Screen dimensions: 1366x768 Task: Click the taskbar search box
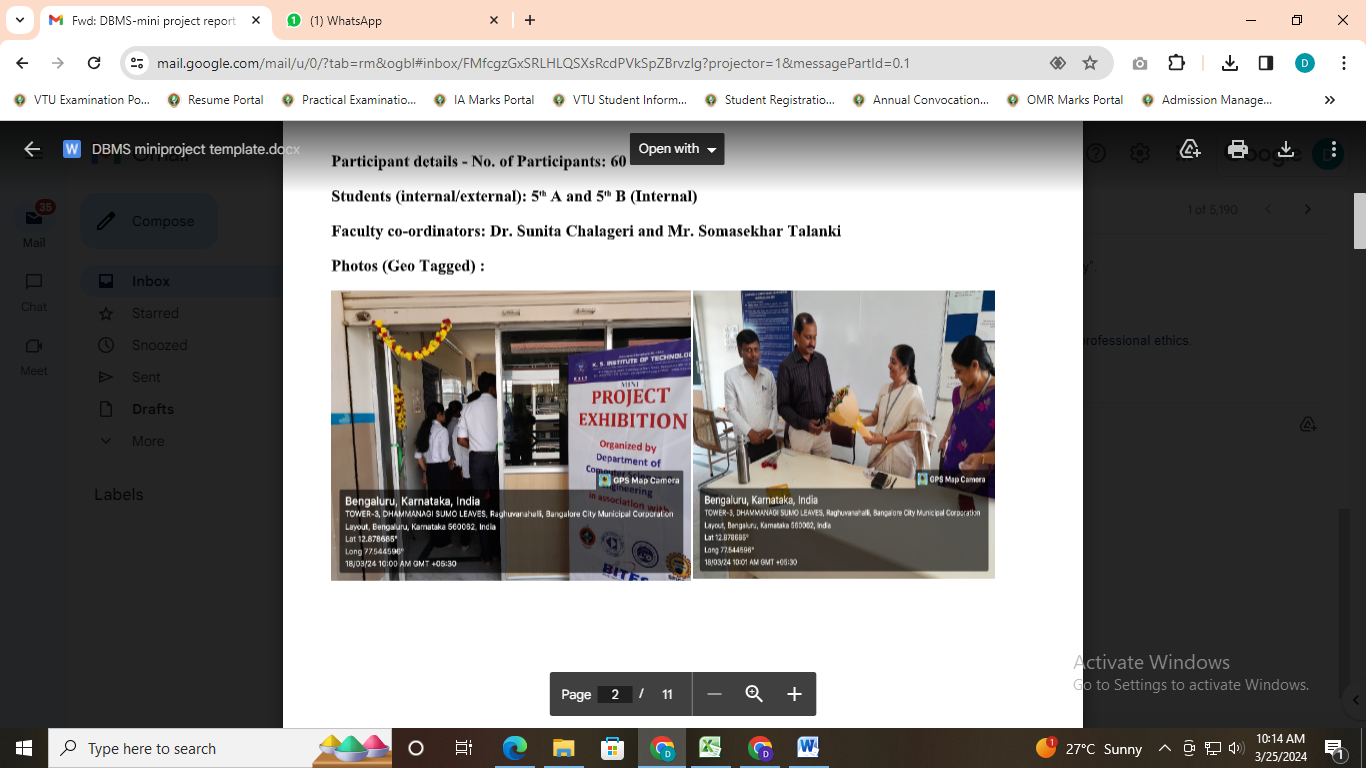click(220, 748)
